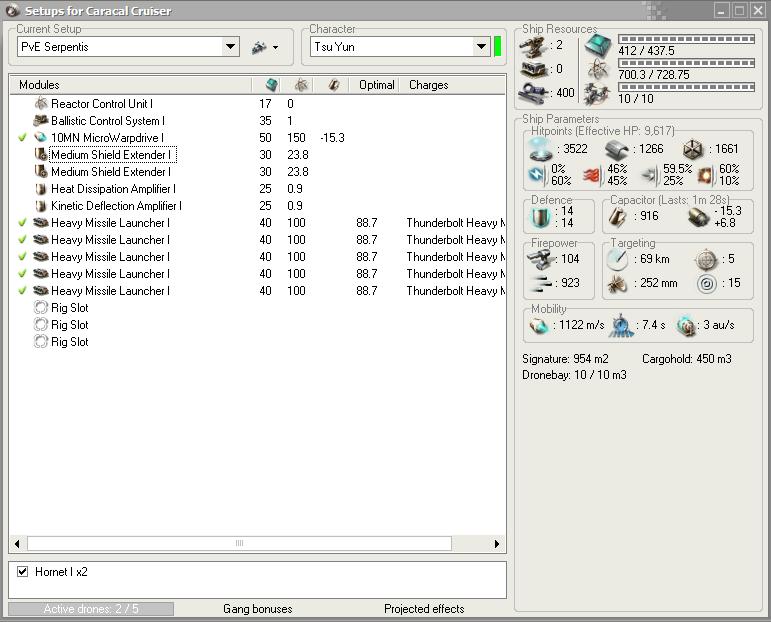Click the drone resource icon beside 10 / 10

(x=597, y=93)
